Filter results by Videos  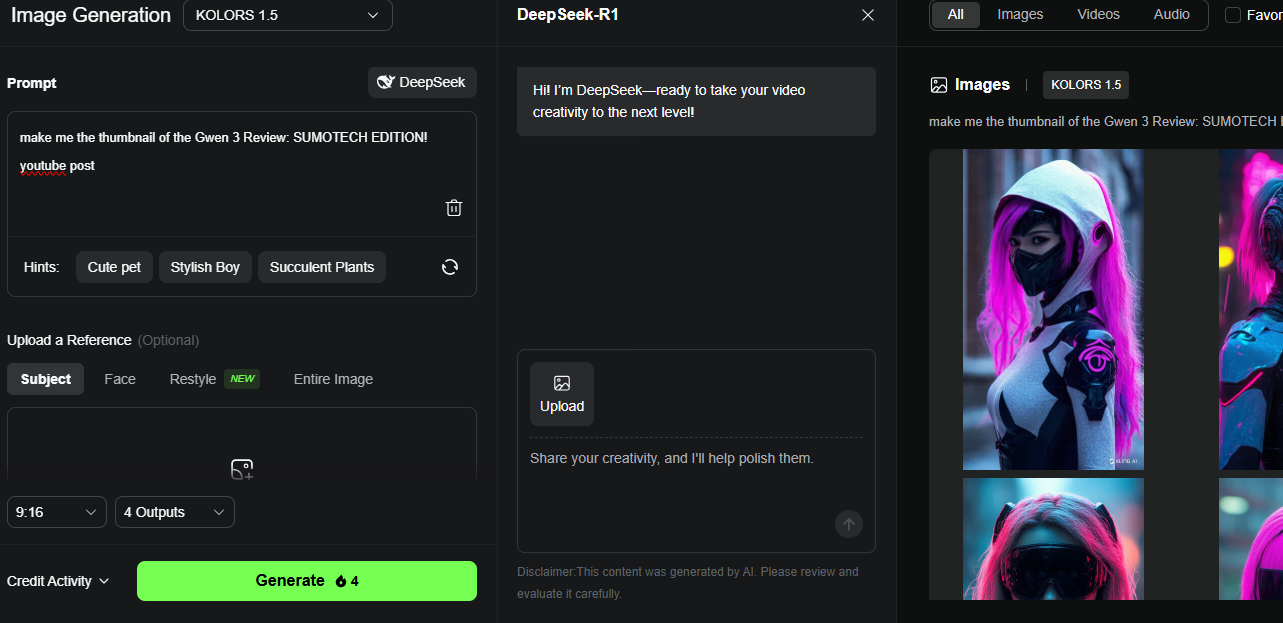(x=1098, y=15)
